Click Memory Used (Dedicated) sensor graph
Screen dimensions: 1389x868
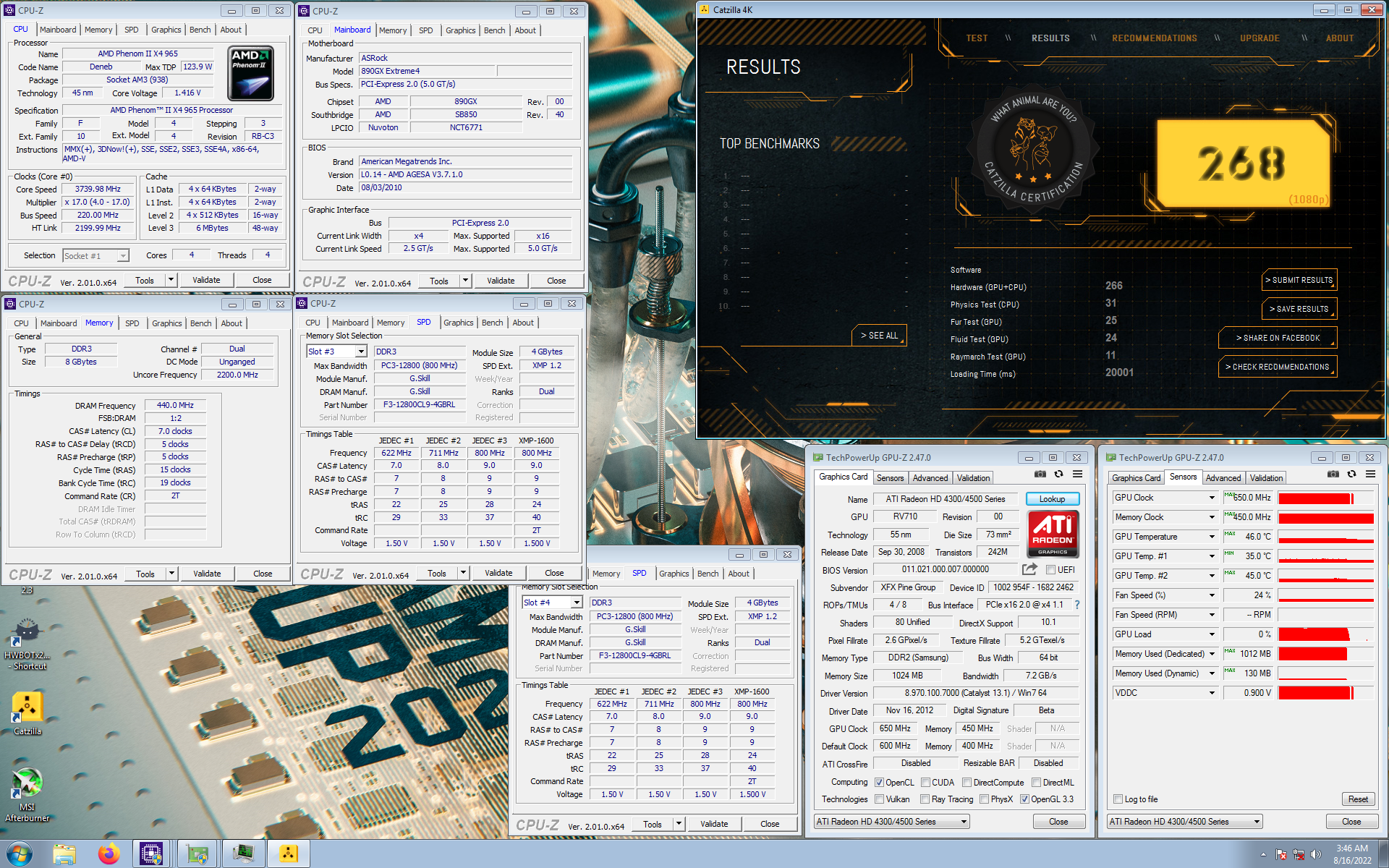pos(1325,654)
